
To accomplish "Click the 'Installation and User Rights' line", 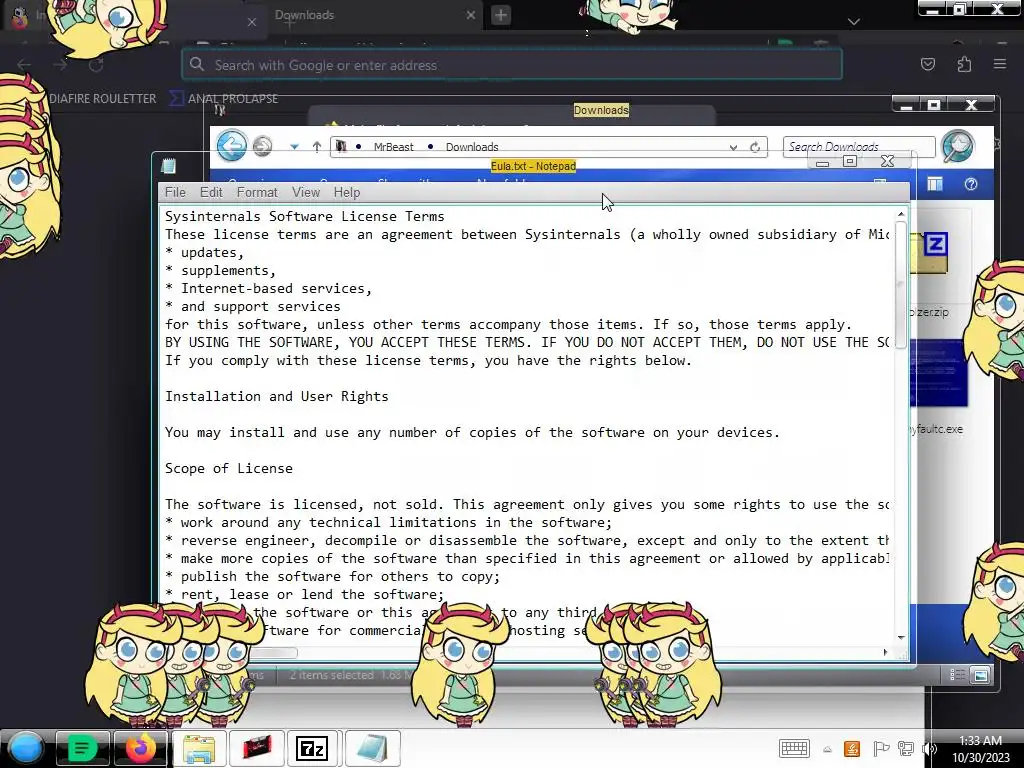I will [276, 396].
